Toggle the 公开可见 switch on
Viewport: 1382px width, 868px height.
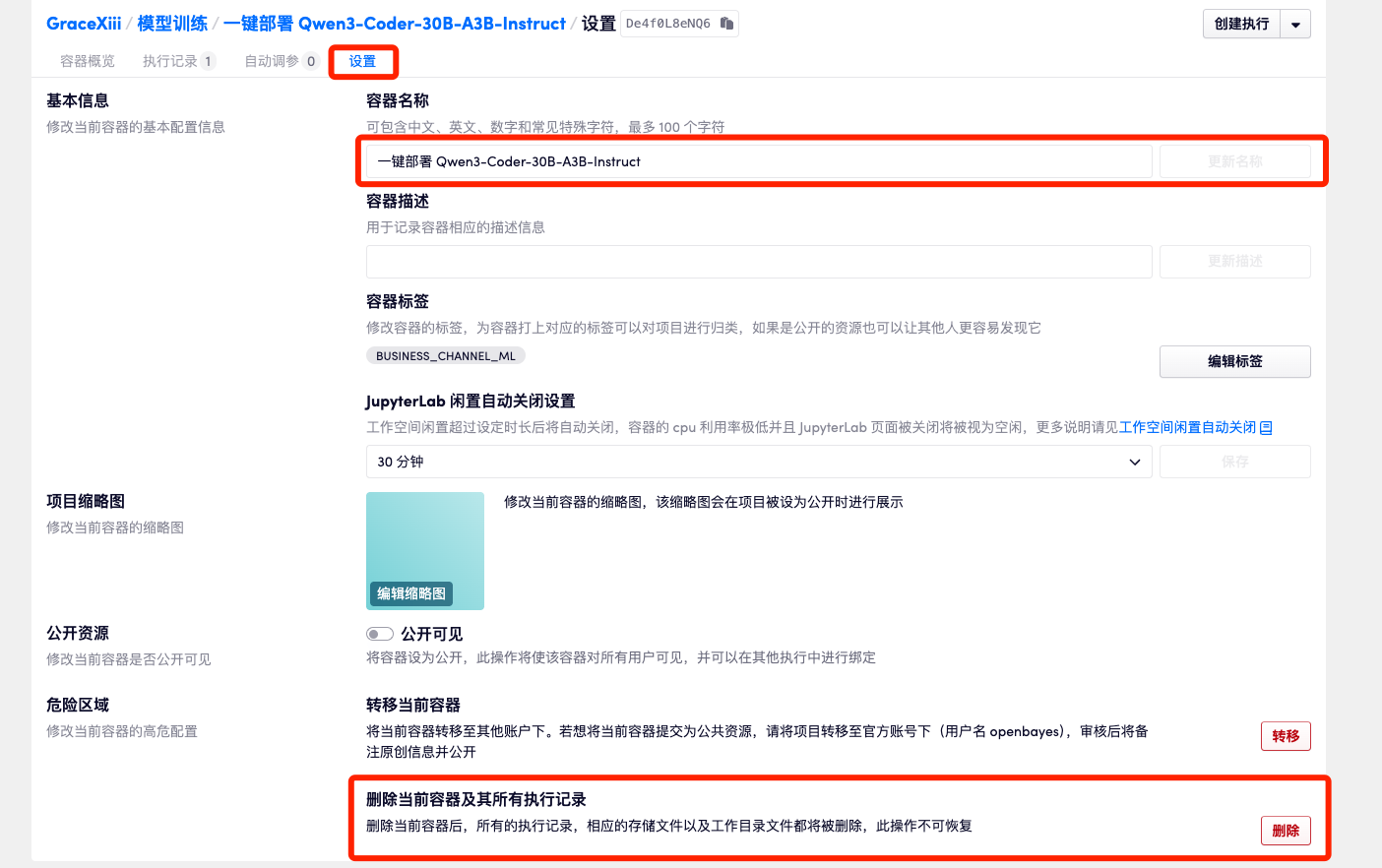(x=379, y=633)
